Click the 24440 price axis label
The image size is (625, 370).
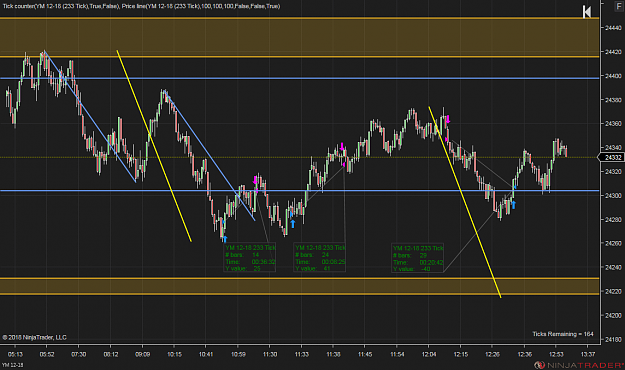click(613, 28)
